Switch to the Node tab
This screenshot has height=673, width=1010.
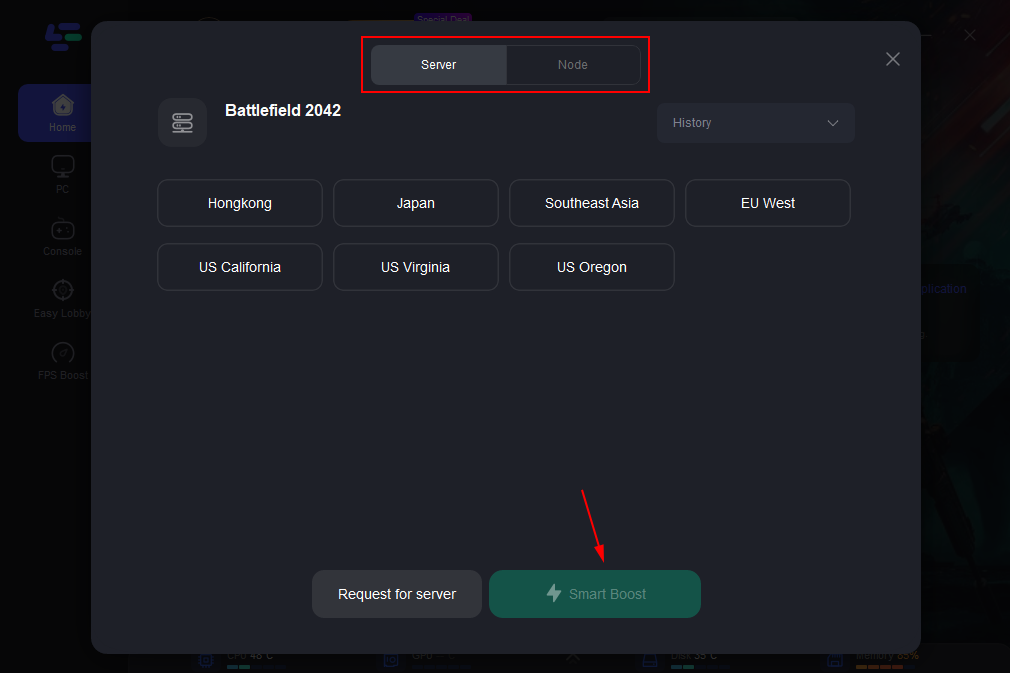[x=573, y=65]
